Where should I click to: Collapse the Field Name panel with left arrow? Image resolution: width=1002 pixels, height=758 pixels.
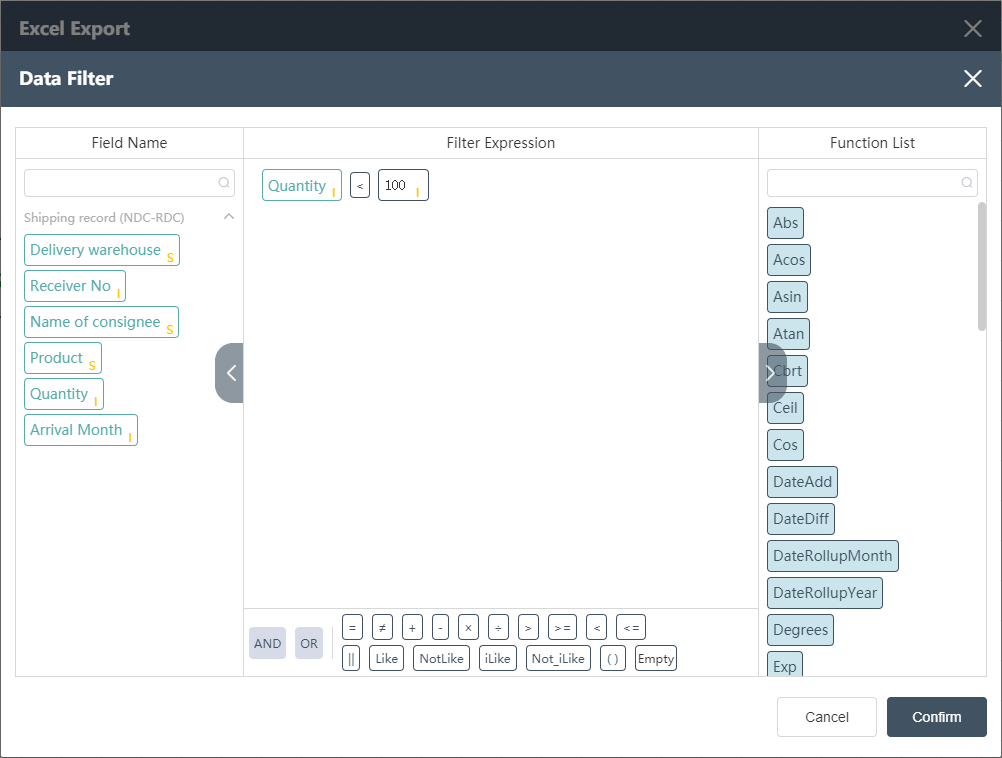coord(229,373)
